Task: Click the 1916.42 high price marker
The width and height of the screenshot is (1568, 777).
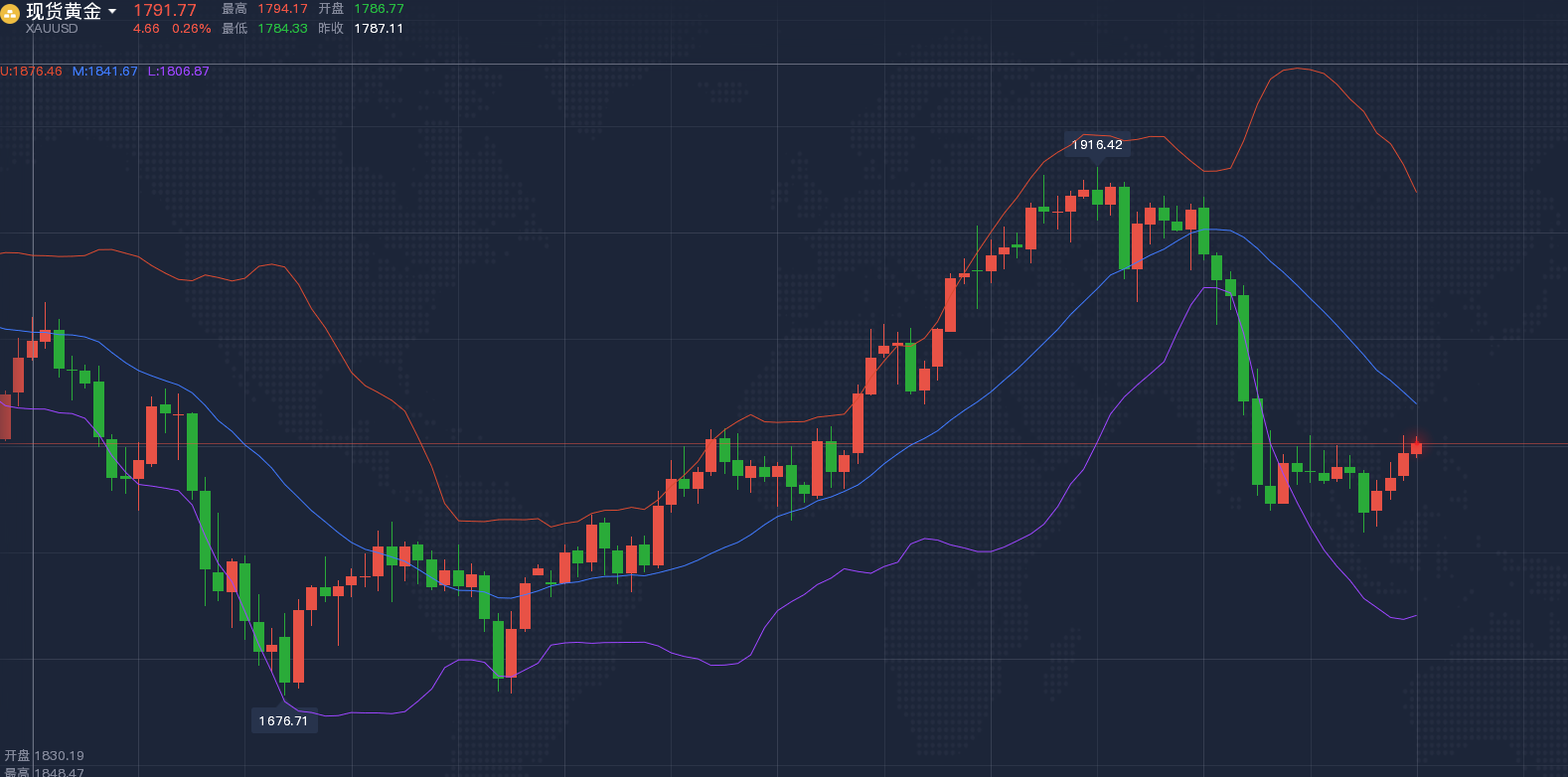Action: (1097, 145)
